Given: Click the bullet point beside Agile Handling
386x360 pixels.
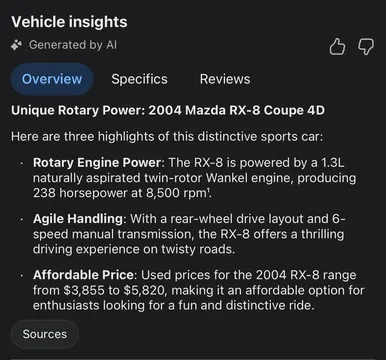Looking at the screenshot, I should (22, 219).
